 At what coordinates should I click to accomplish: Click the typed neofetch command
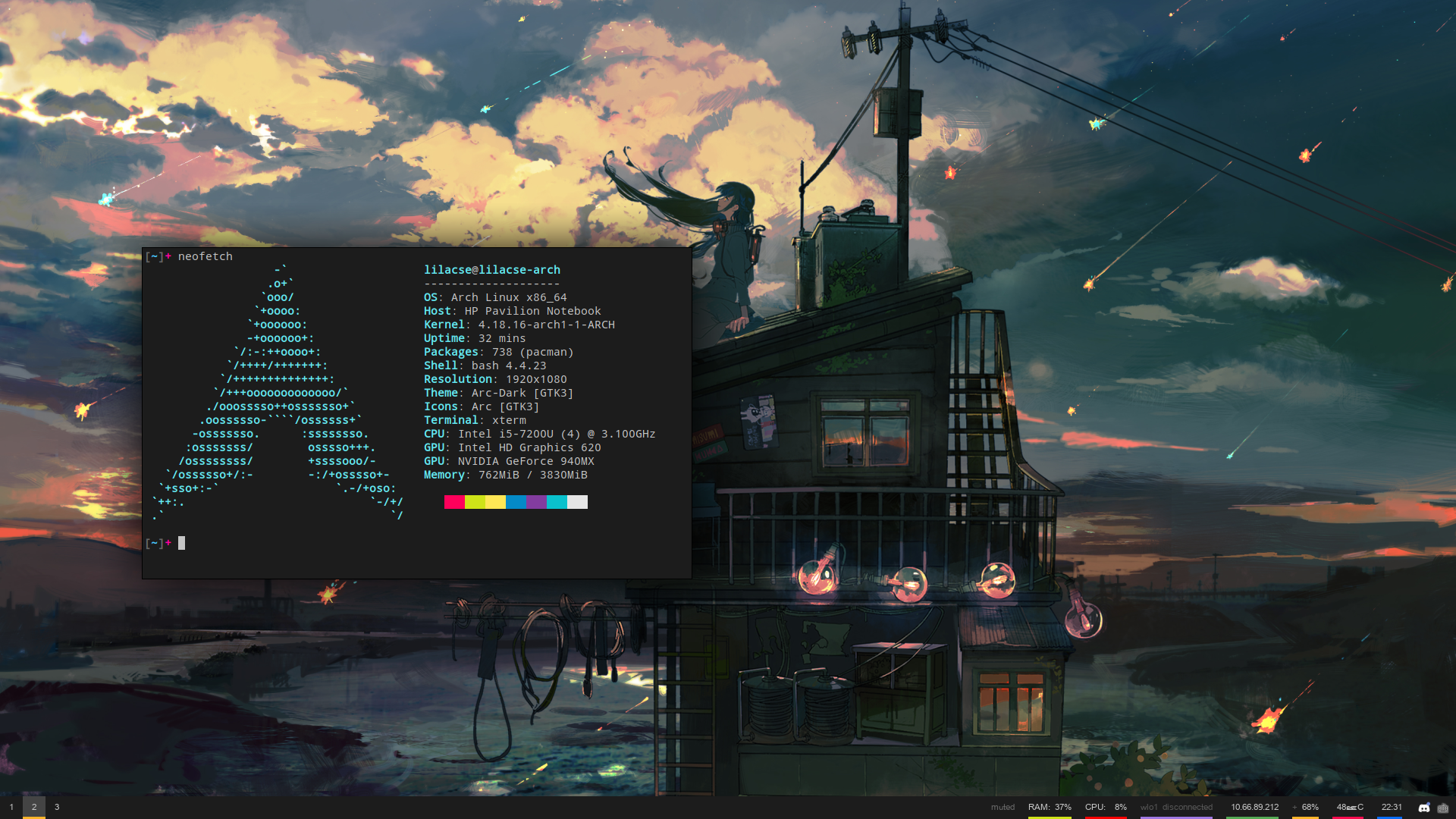(206, 256)
